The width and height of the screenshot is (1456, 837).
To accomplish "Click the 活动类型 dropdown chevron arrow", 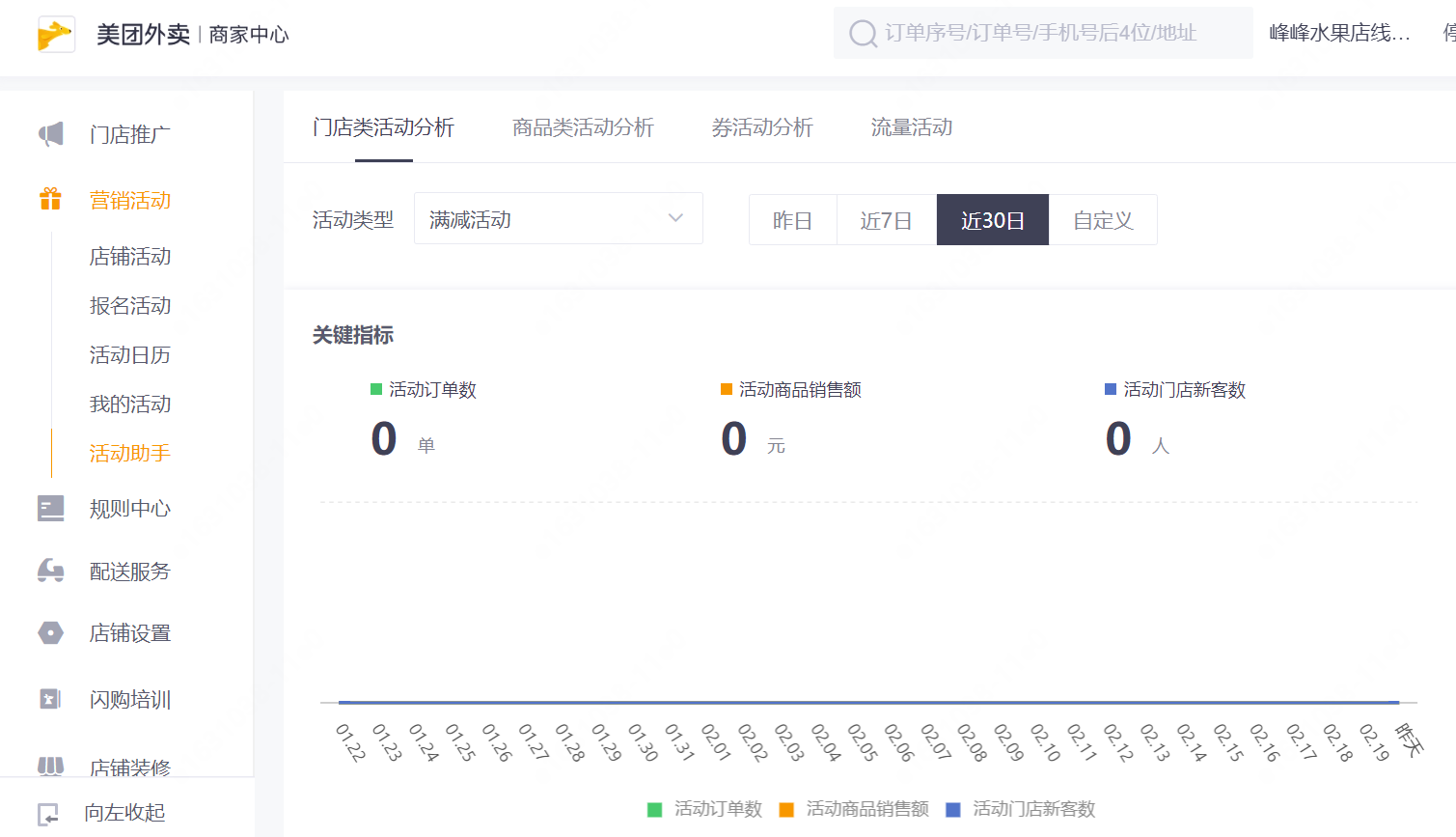I will point(675,218).
